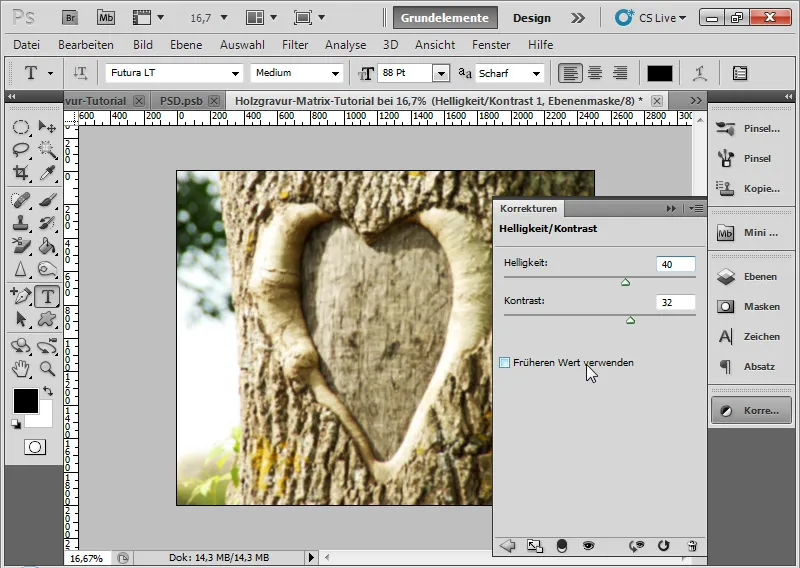Select the Hand tool

tap(20, 368)
